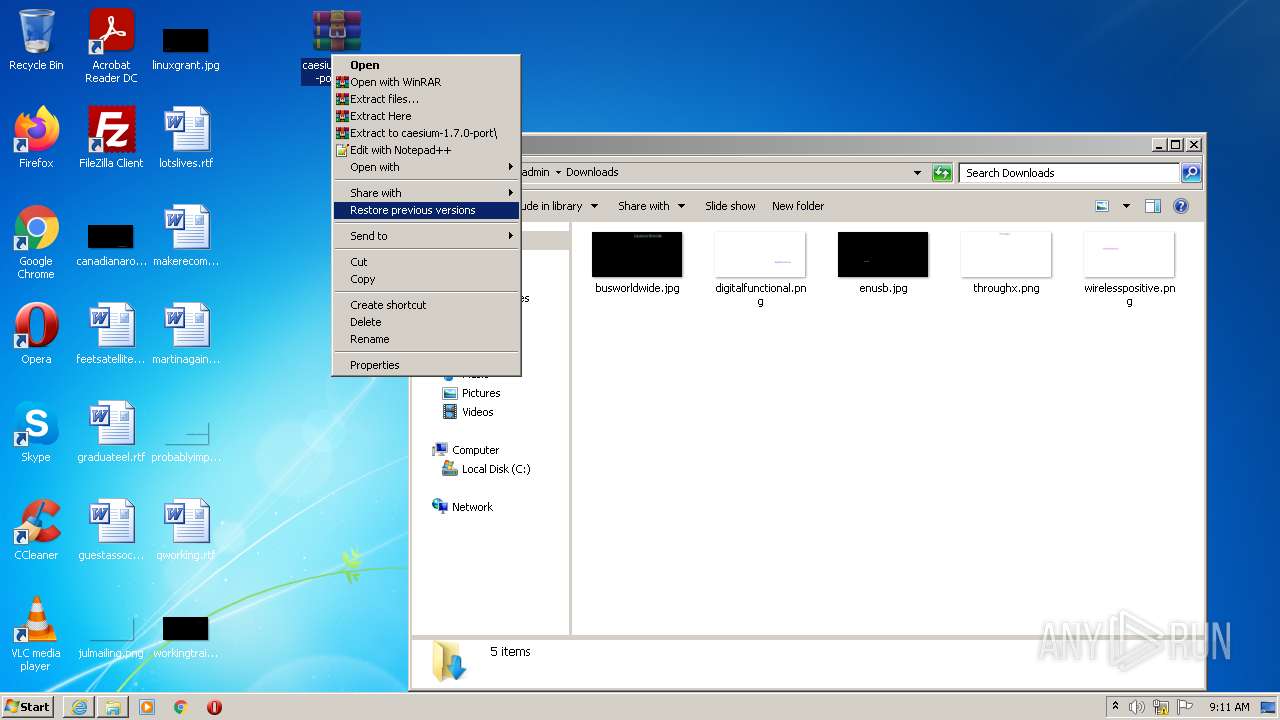Choose Open in context menu
This screenshot has width=1280, height=720.
tap(427, 65)
